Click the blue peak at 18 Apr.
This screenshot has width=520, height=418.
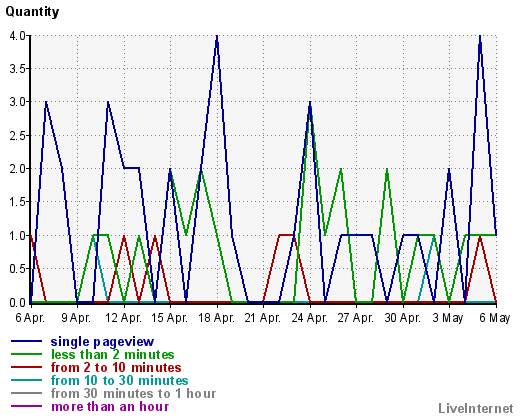point(217,36)
